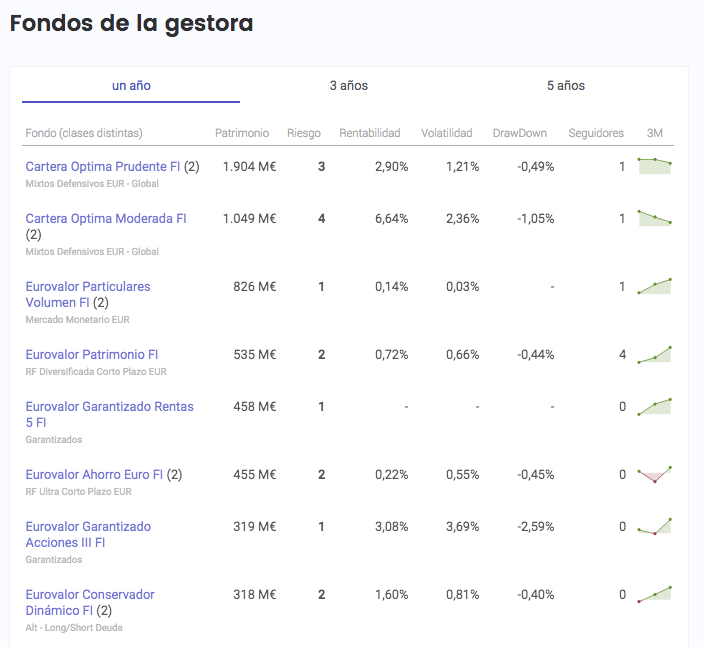Click the 'Fondos de la gestora' heading
The image size is (704, 647).
132,23
